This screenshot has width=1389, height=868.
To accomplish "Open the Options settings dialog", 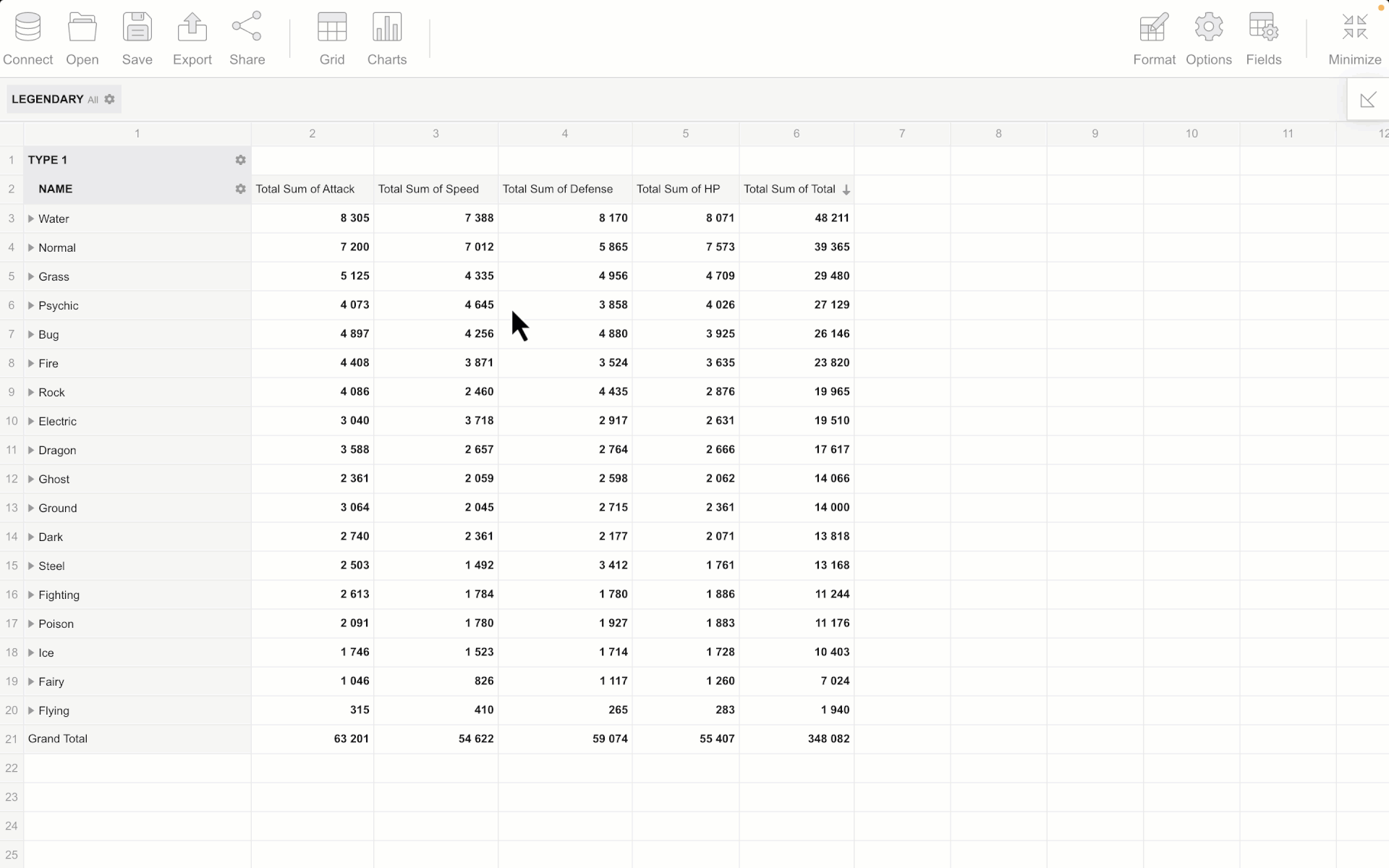I will tap(1209, 39).
